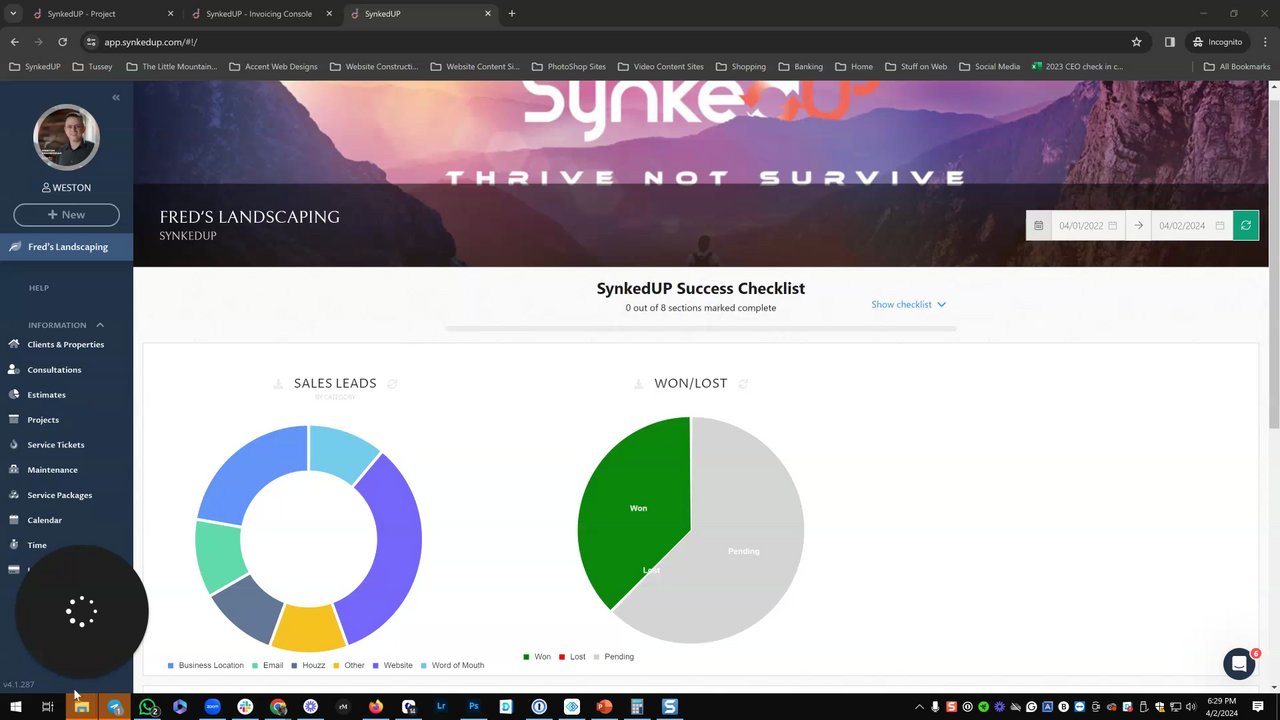Click the calendar icon left of start date
Screen dimensions: 1280x720
1039,225
